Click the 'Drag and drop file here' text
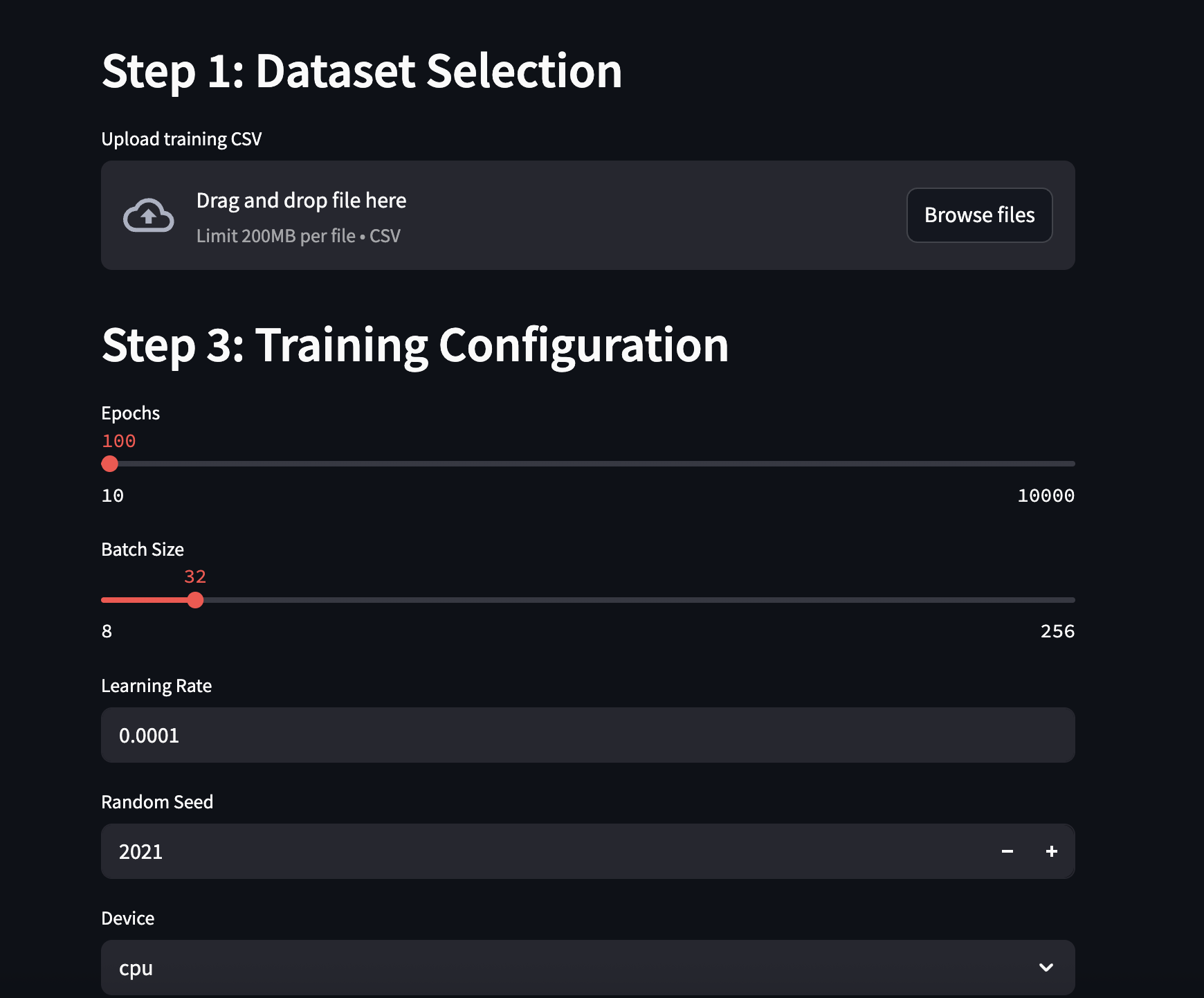Screen dimensions: 1204x998 [x=301, y=201]
